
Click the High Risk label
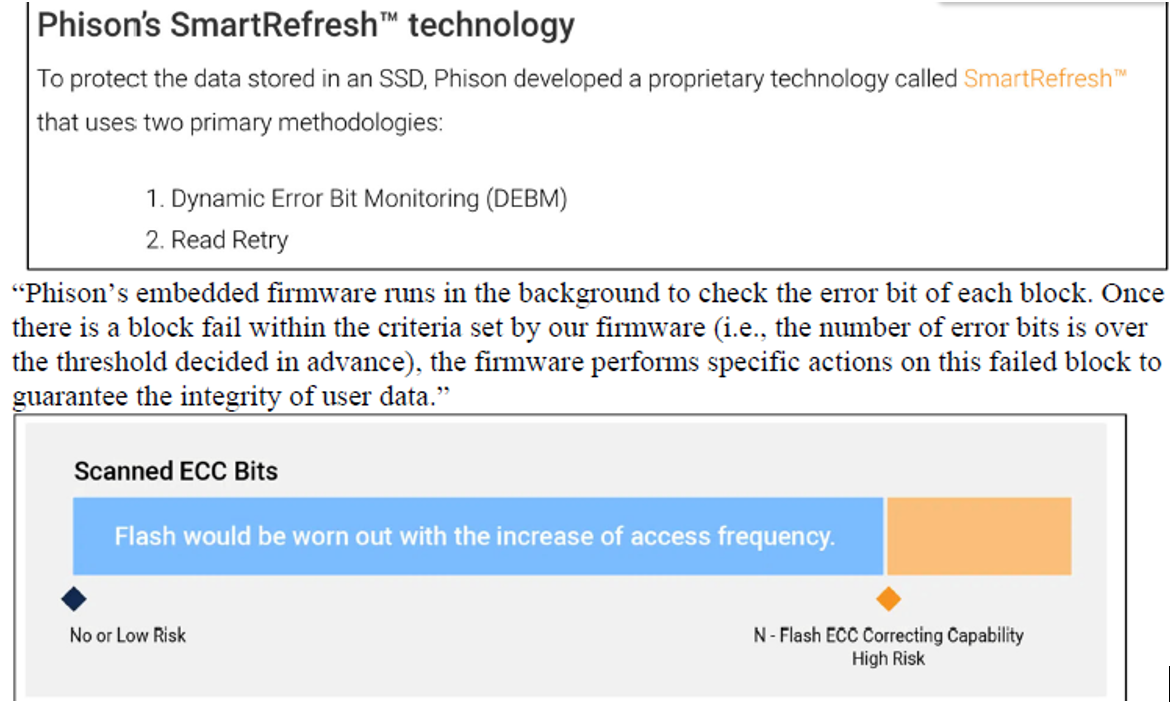click(888, 658)
